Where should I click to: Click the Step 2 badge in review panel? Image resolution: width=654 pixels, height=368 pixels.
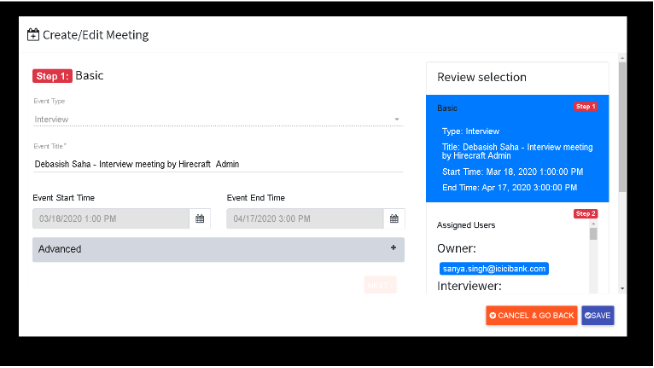[x=586, y=214]
